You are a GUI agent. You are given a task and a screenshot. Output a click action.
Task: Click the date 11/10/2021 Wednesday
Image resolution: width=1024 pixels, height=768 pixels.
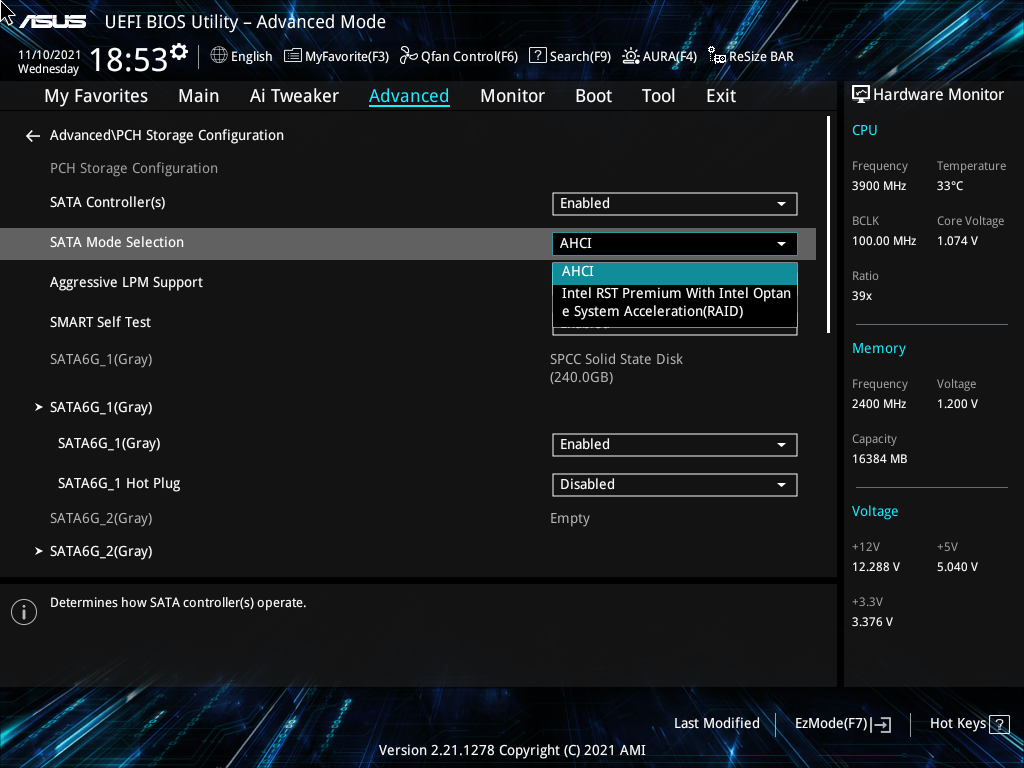(x=49, y=62)
